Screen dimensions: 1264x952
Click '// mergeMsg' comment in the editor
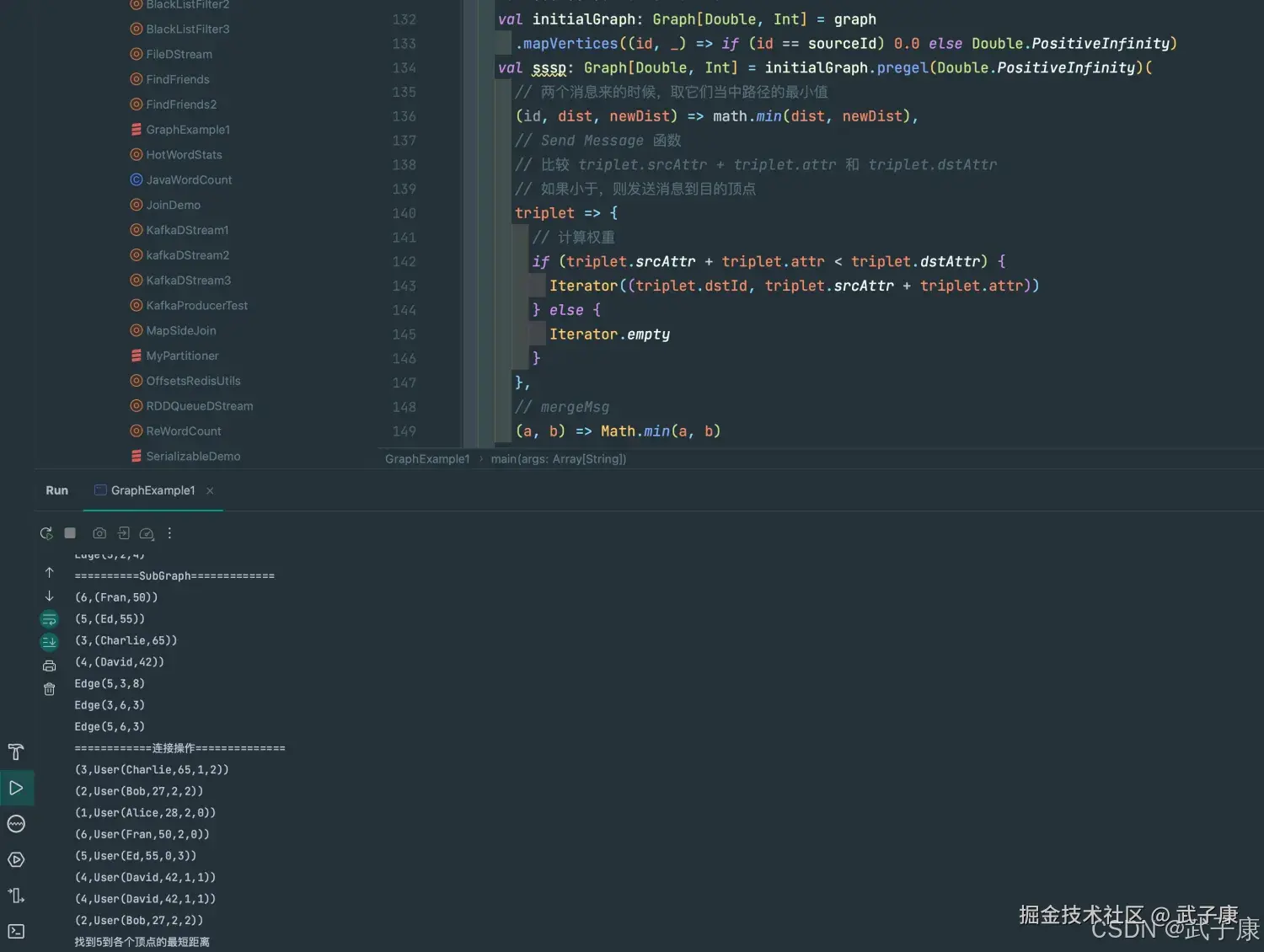562,407
